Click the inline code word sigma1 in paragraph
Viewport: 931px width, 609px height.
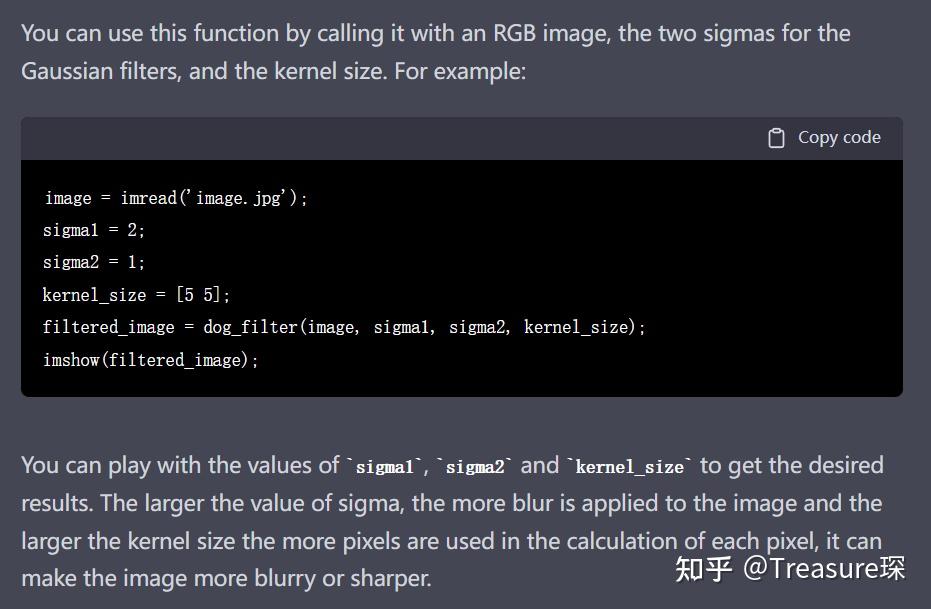[x=384, y=467]
